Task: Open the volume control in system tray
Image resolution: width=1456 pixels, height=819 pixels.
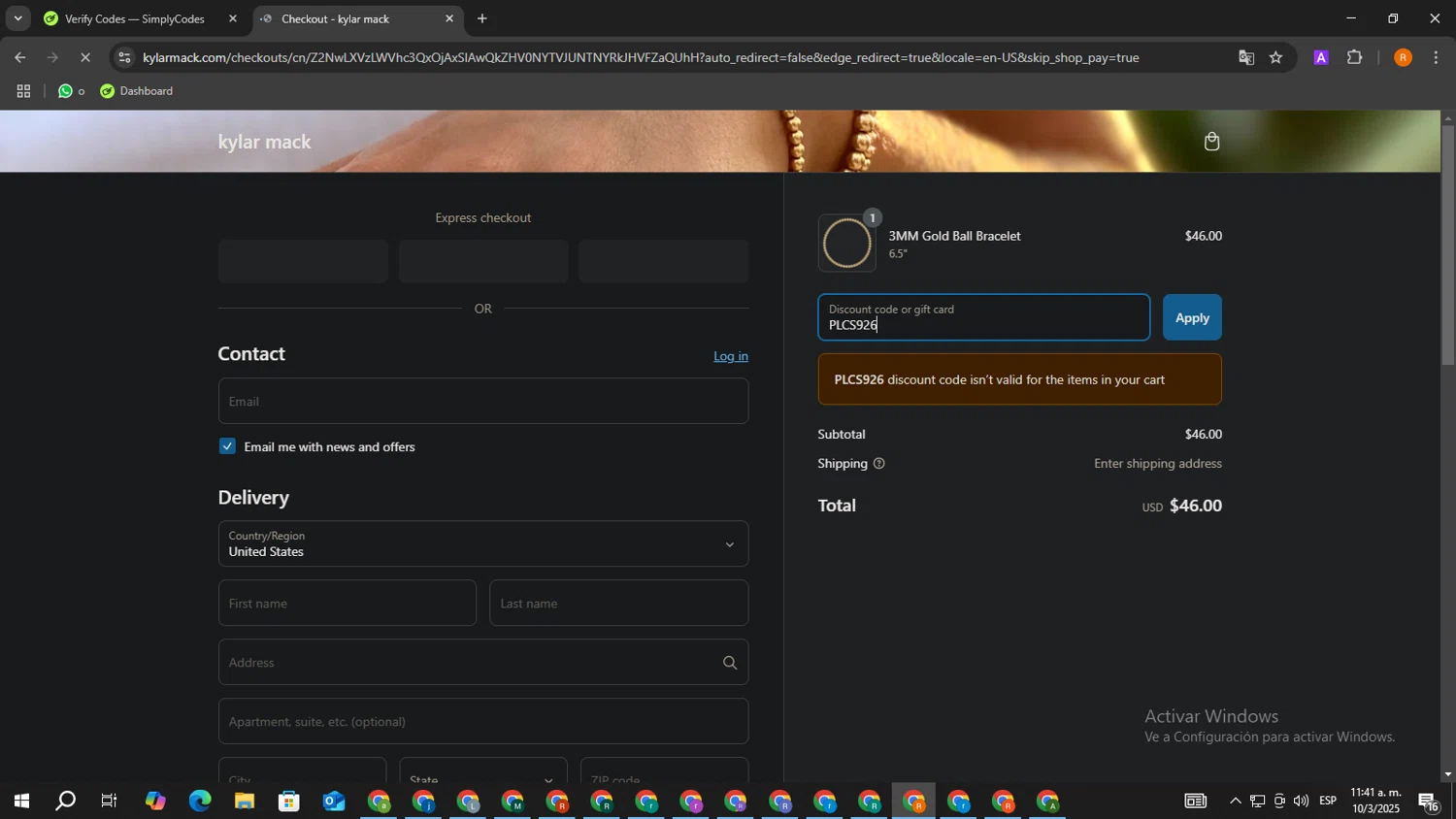Action: point(1301,802)
